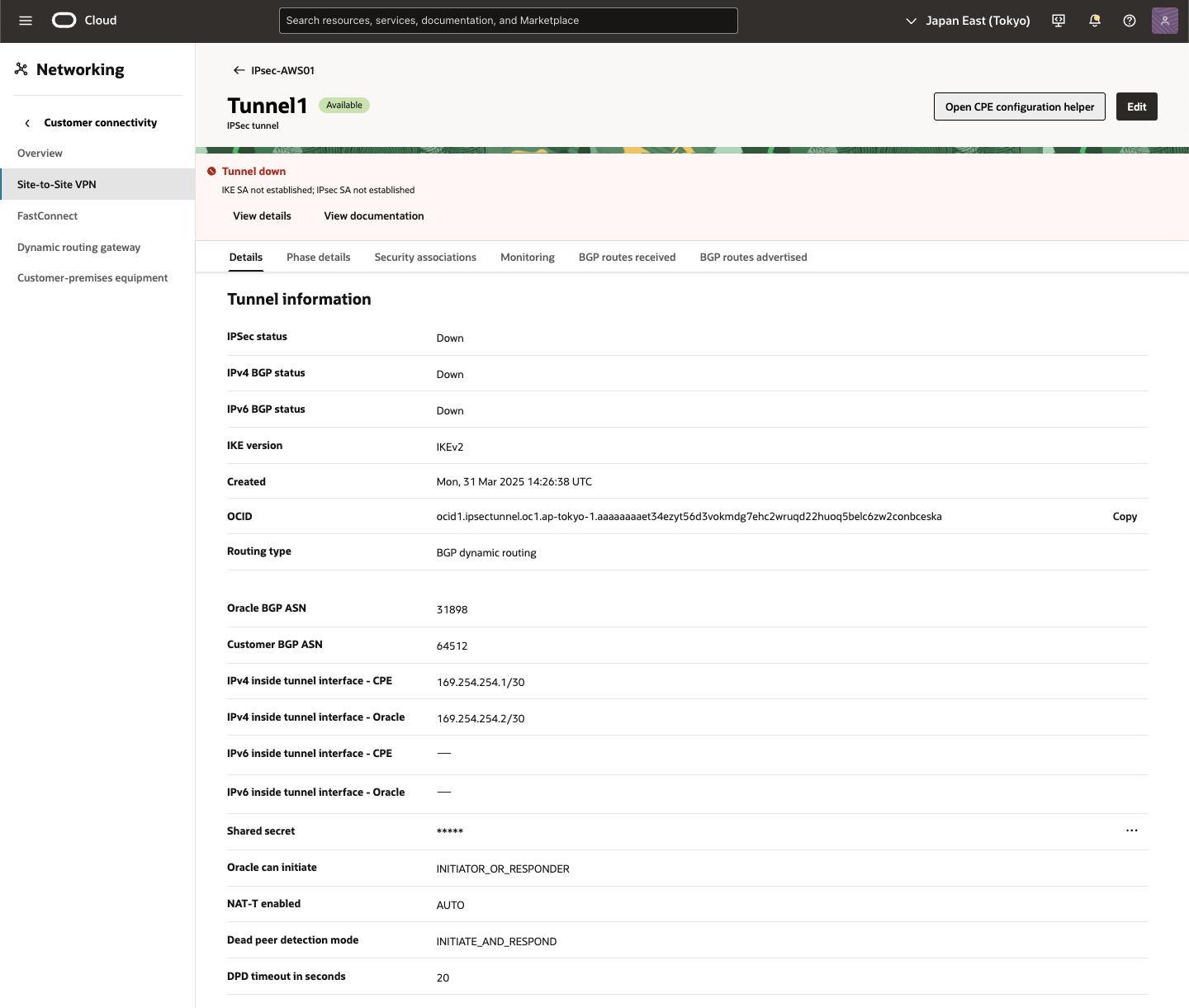Open the Phase details tab

(318, 257)
